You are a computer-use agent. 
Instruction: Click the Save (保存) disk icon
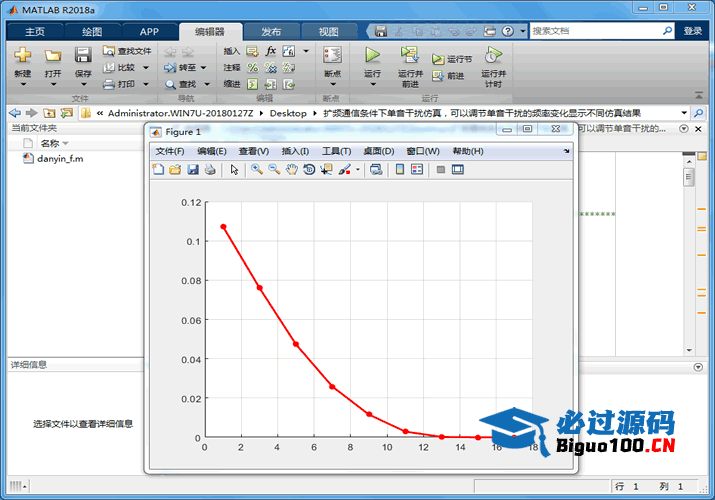click(83, 55)
